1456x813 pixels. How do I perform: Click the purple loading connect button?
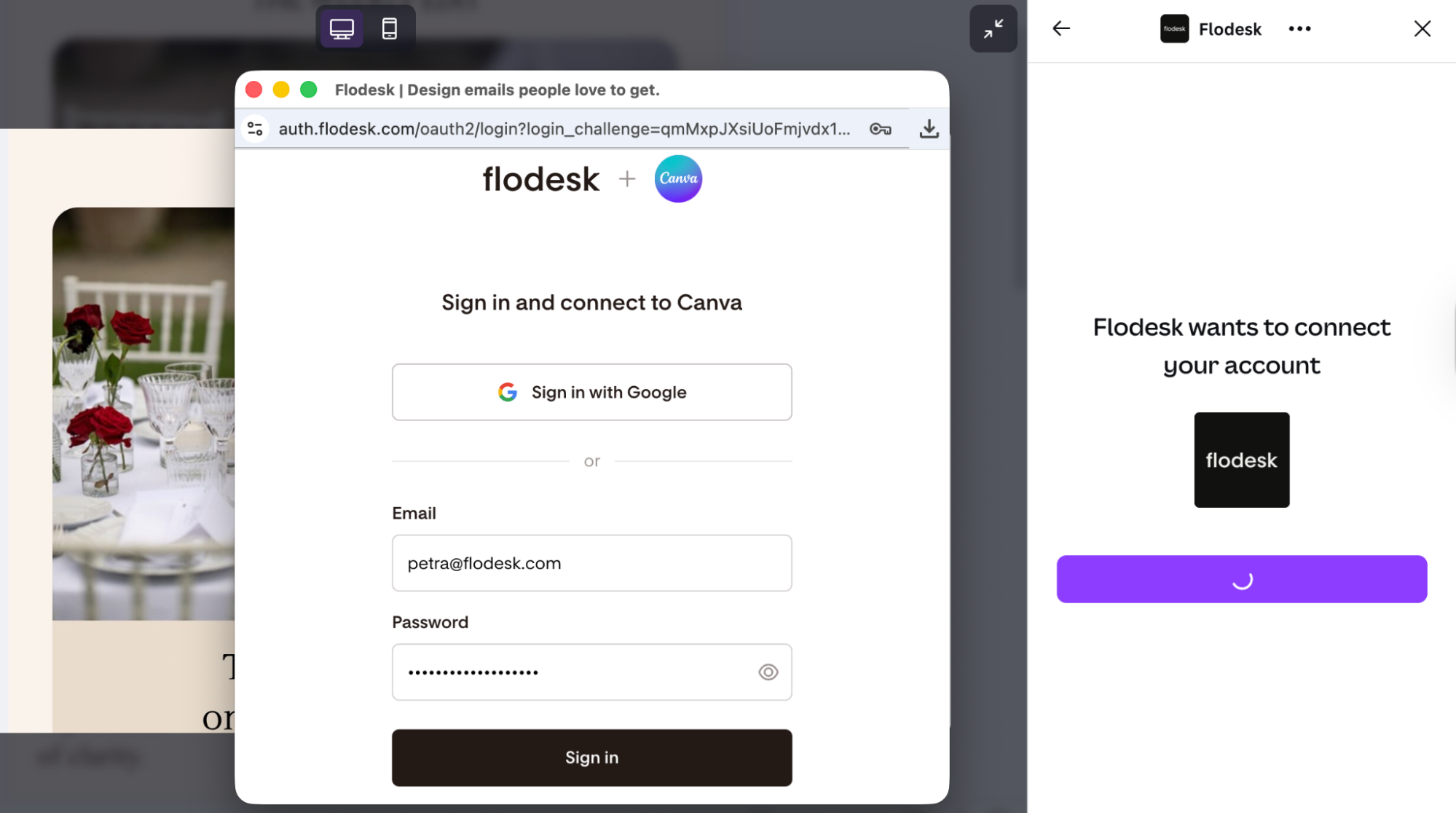tap(1241, 579)
